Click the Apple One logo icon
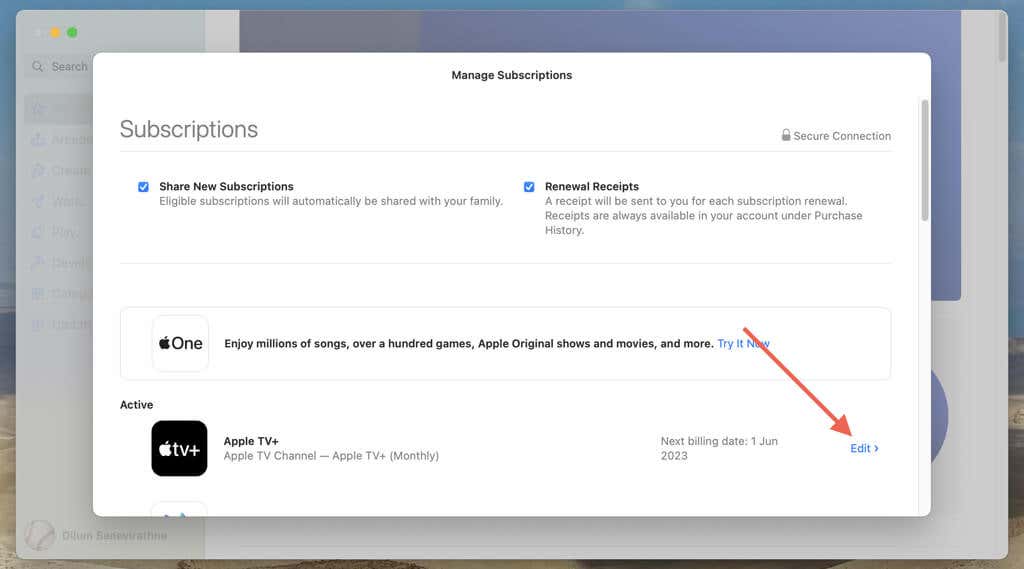 180,343
